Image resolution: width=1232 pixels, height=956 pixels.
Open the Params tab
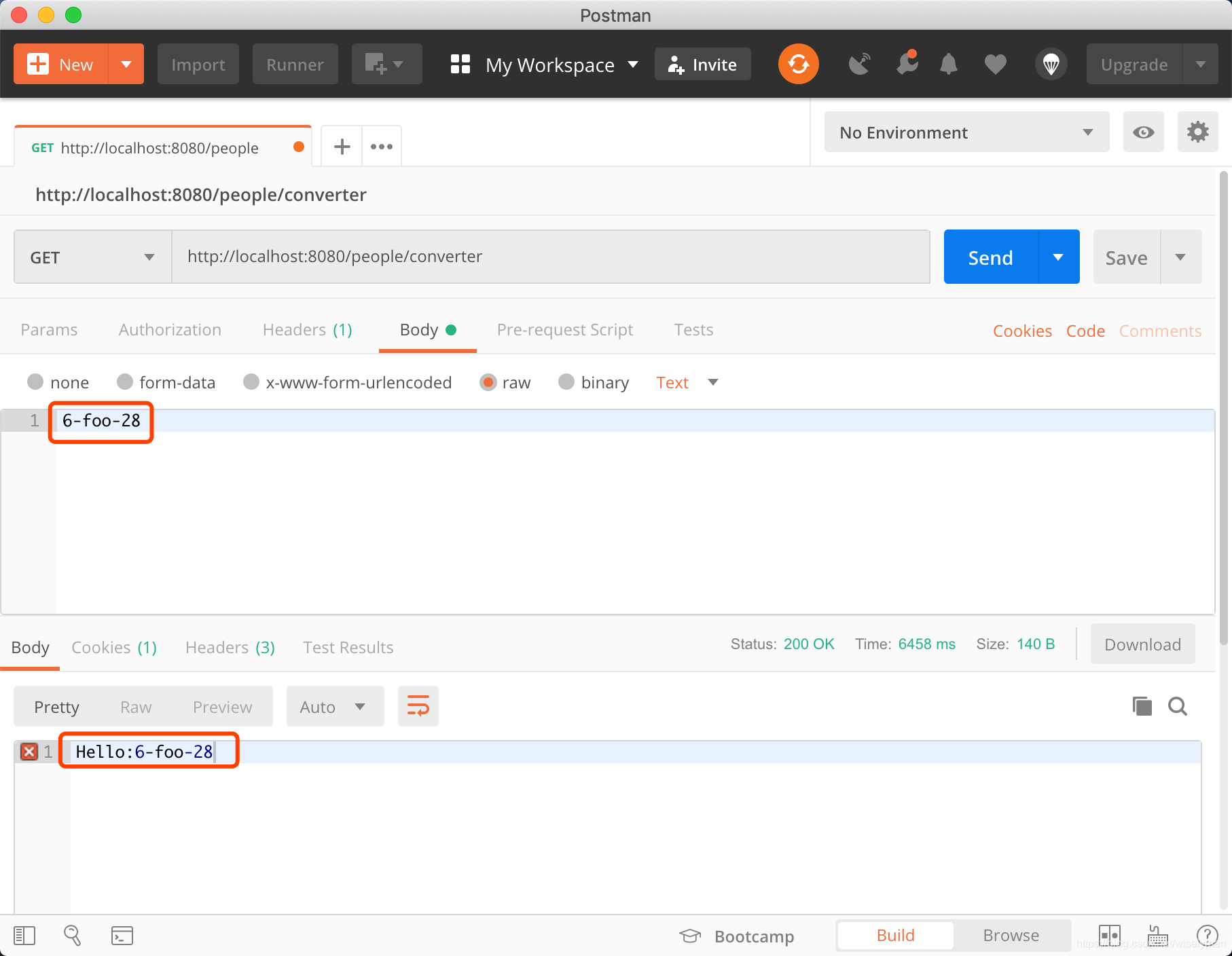[49, 329]
